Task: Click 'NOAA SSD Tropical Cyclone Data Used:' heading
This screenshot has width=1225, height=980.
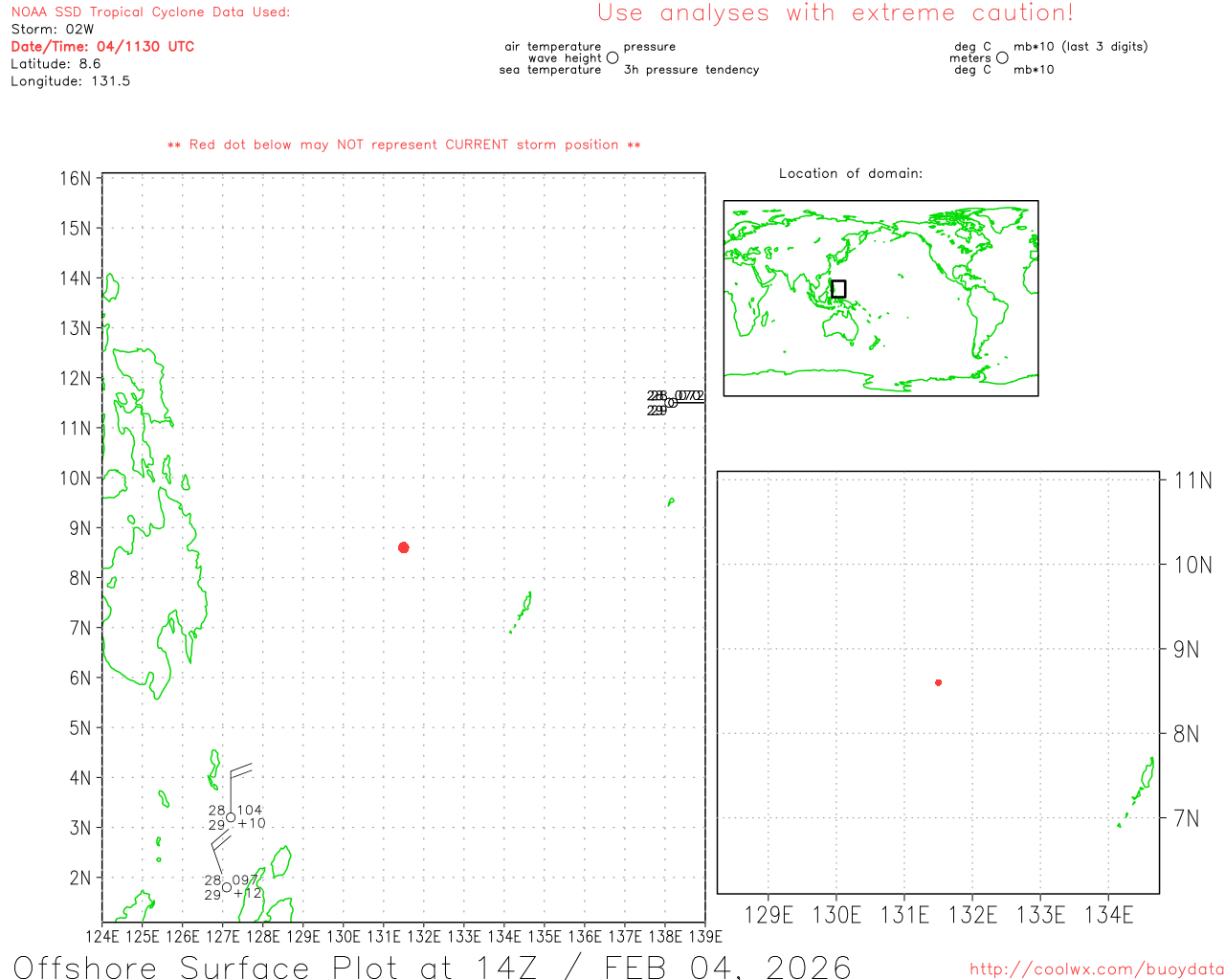Action: click(x=150, y=12)
